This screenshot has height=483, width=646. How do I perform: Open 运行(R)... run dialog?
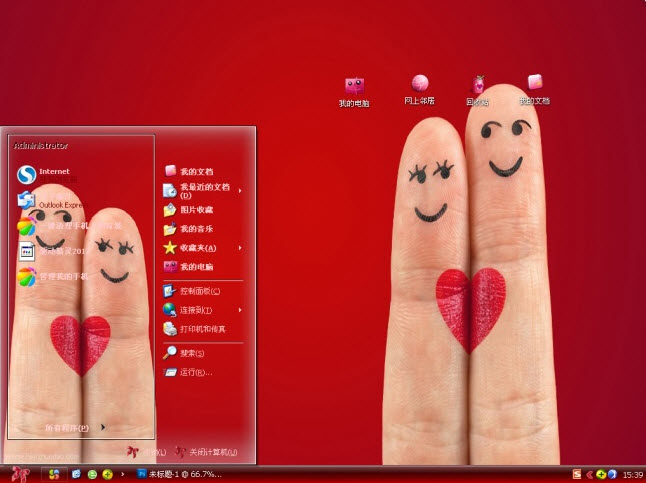pyautogui.click(x=188, y=373)
